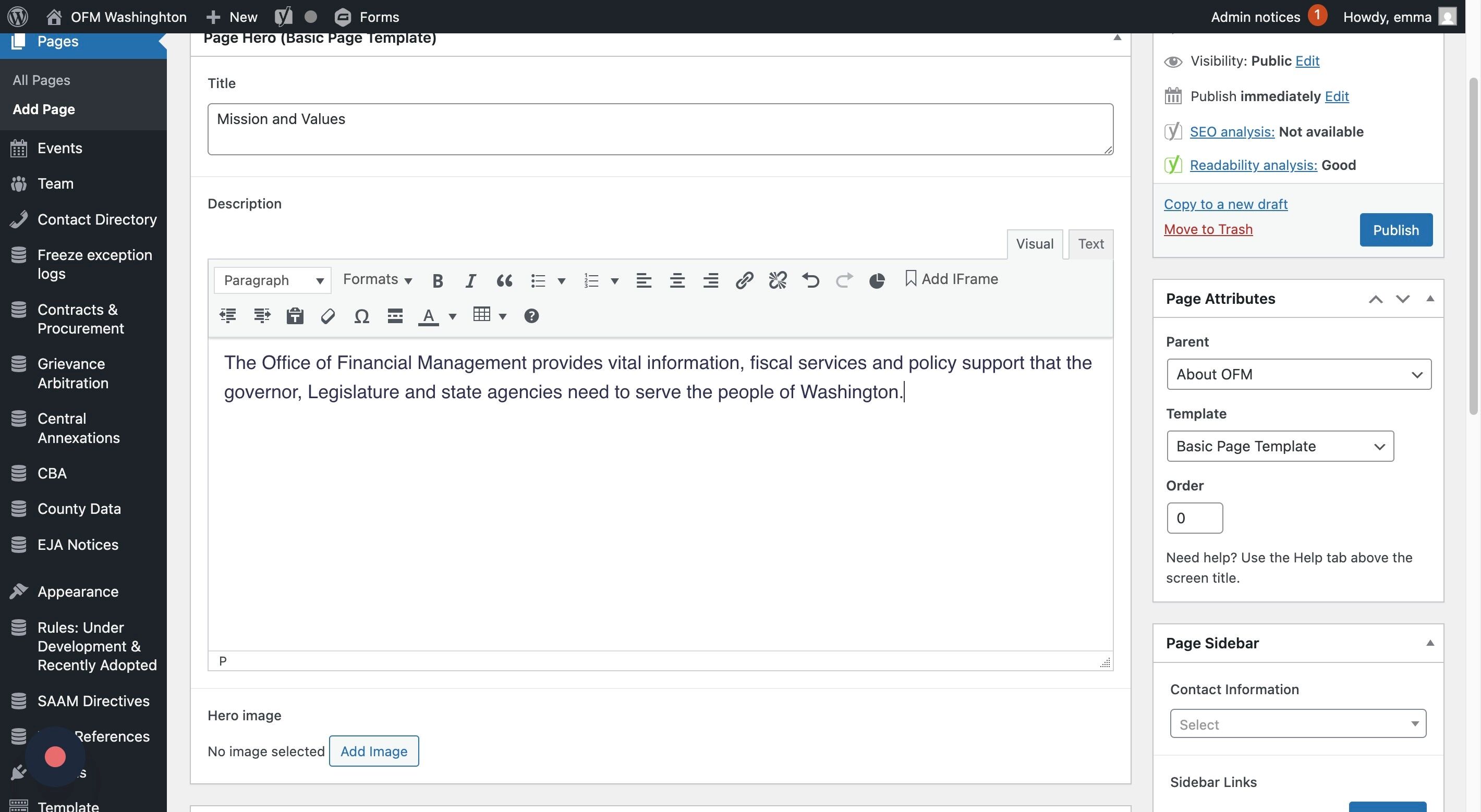
Task: Toggle the Page Attributes panel closed
Action: pos(1430,299)
